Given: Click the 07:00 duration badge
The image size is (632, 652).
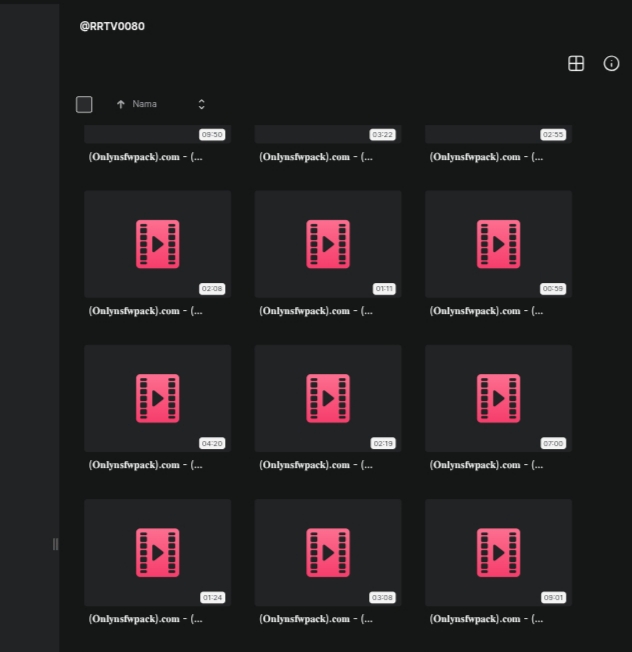Looking at the screenshot, I should 553,443.
